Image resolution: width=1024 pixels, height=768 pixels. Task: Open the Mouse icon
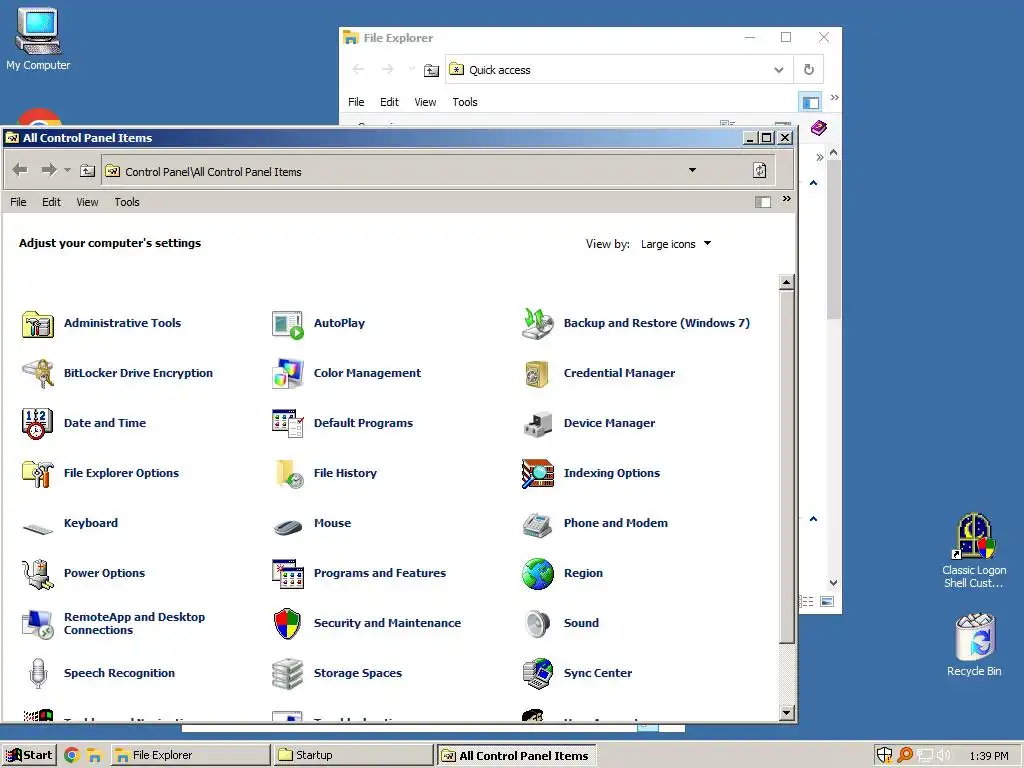tap(287, 526)
